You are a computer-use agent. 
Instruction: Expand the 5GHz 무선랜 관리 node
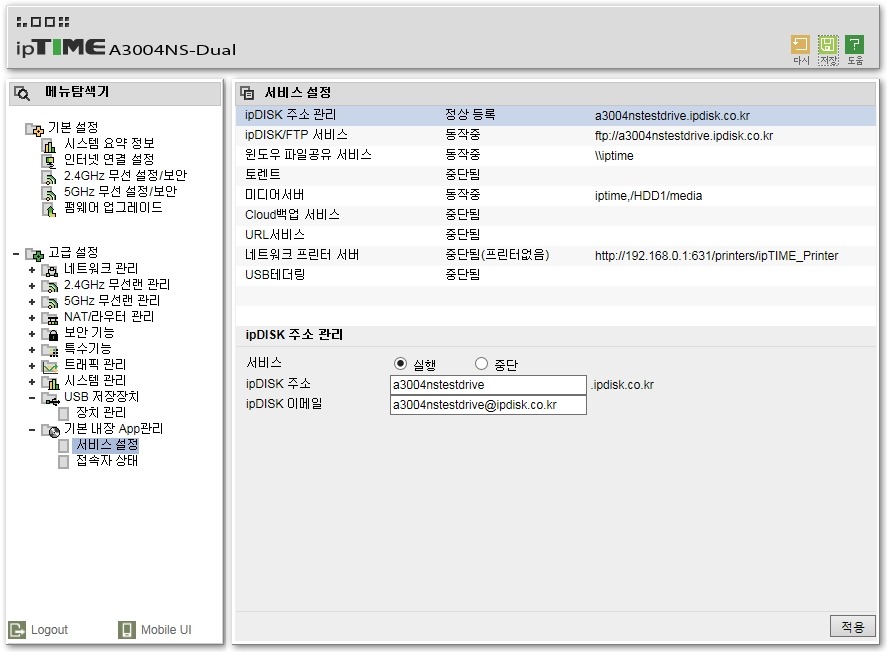[32, 301]
